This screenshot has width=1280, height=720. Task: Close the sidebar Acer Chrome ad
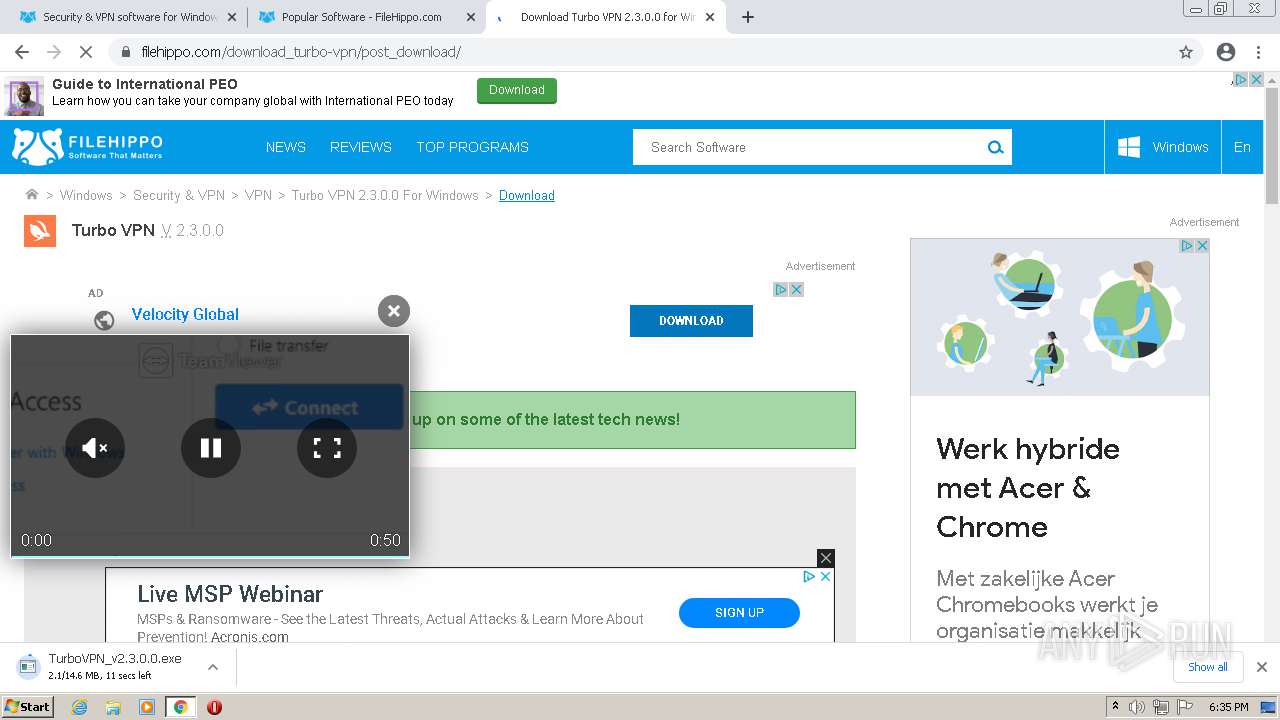pyautogui.click(x=1202, y=245)
